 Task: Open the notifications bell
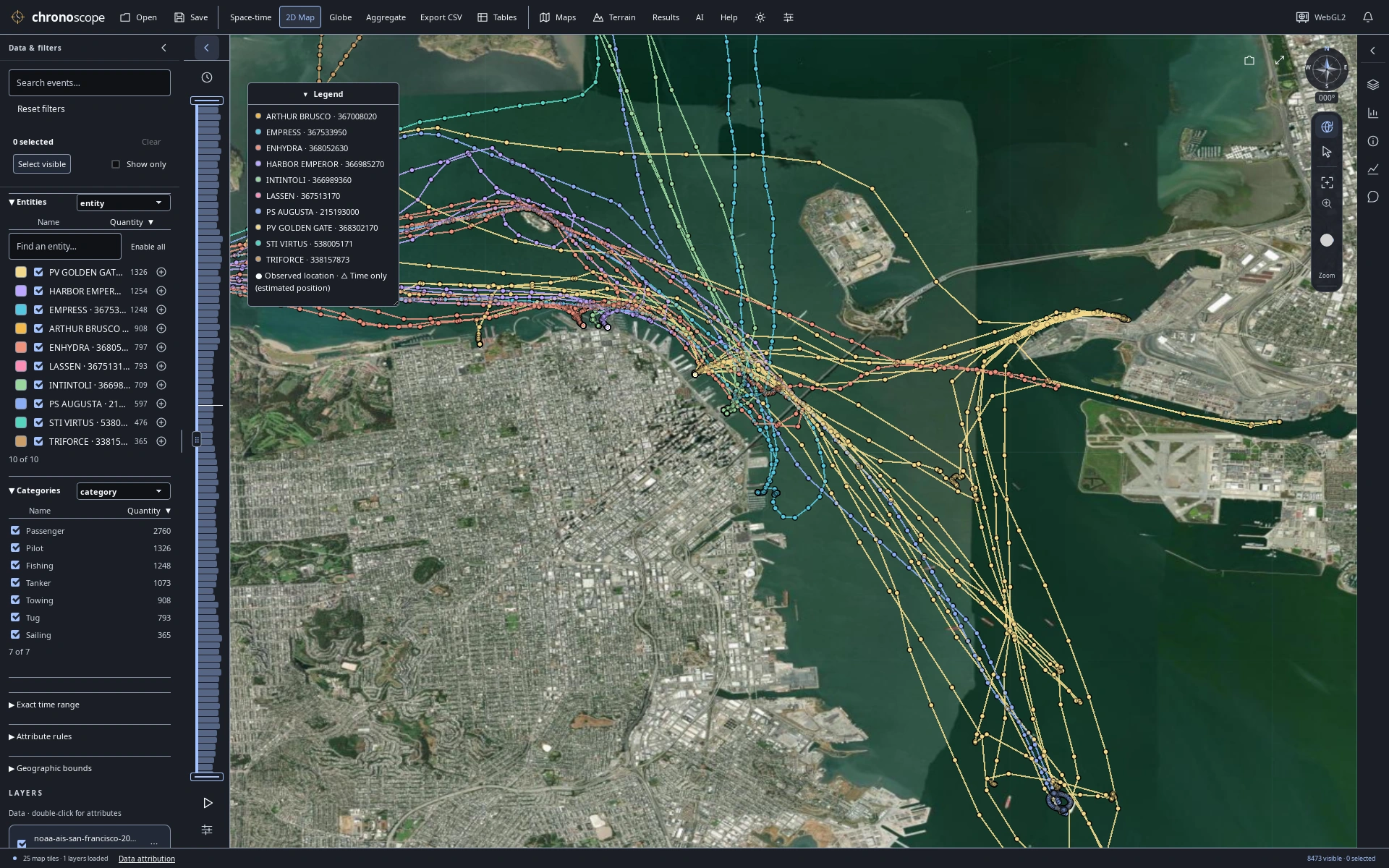1368,17
